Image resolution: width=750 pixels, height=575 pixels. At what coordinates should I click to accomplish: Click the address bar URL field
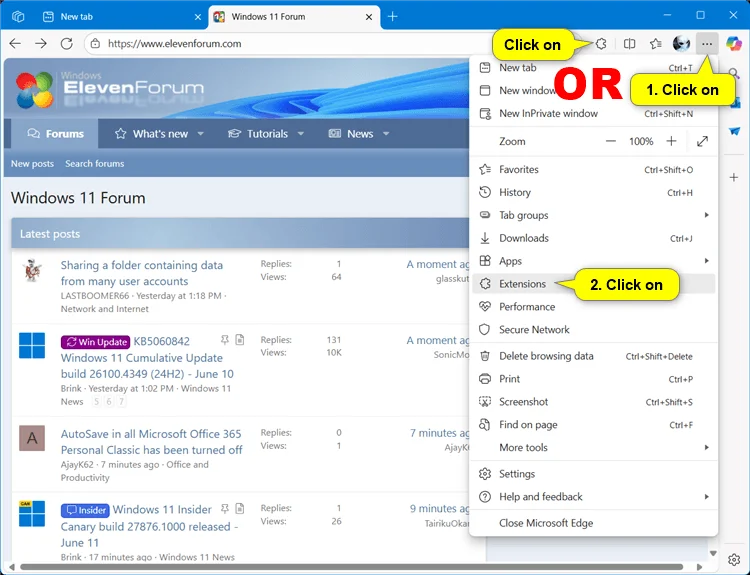click(287, 44)
